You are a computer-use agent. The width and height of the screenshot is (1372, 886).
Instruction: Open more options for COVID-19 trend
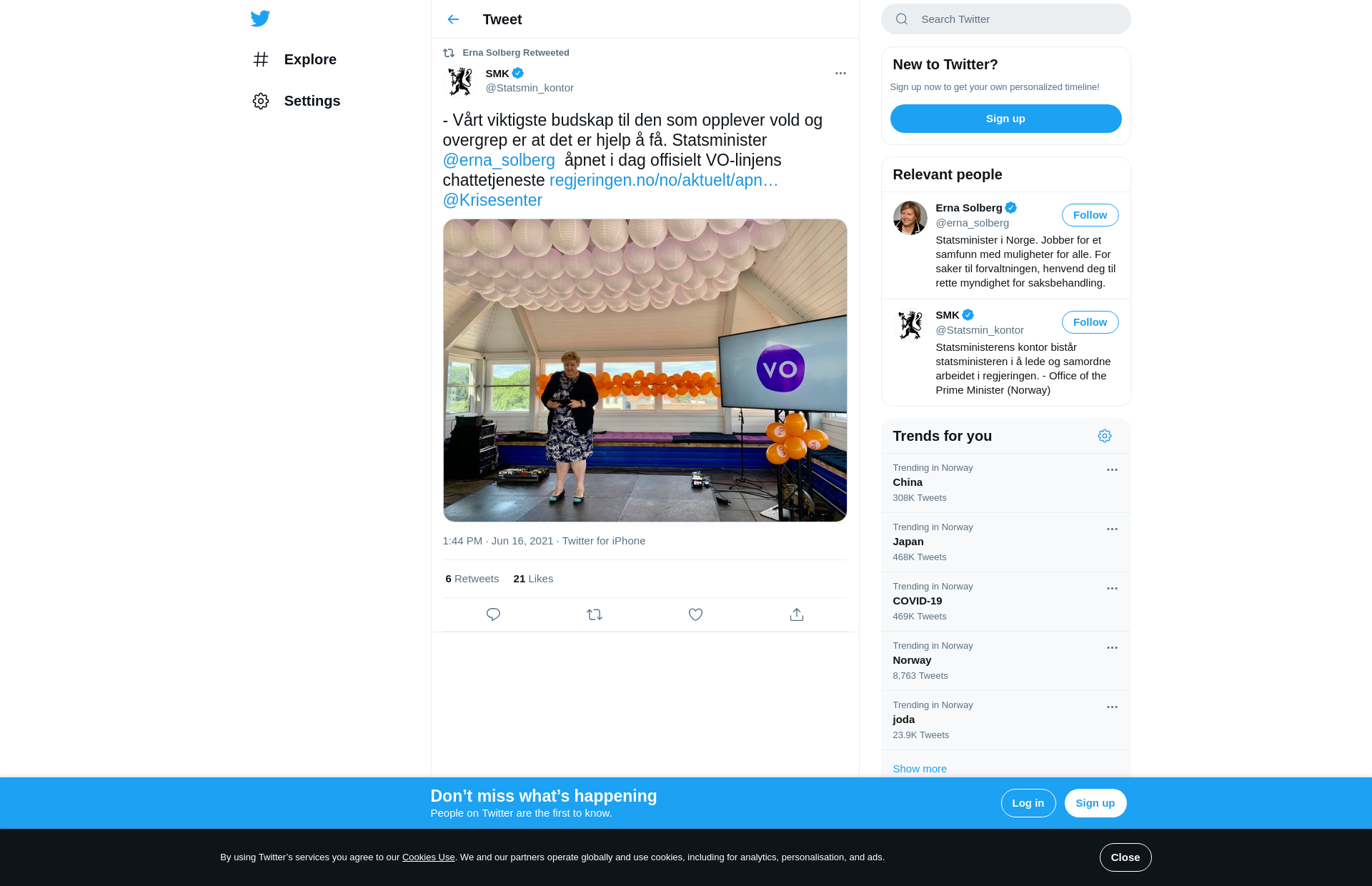1112,588
